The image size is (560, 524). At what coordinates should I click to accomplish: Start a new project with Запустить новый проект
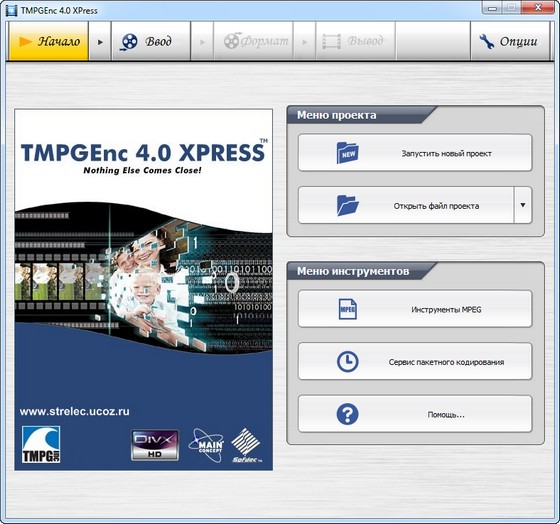point(415,153)
